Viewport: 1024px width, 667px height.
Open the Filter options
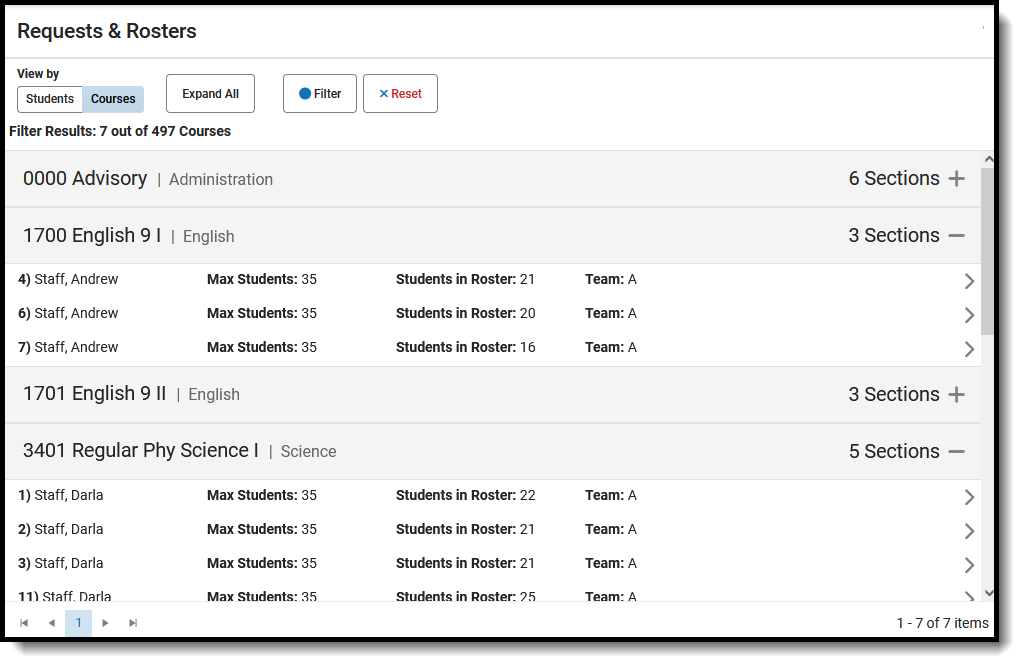[x=320, y=94]
